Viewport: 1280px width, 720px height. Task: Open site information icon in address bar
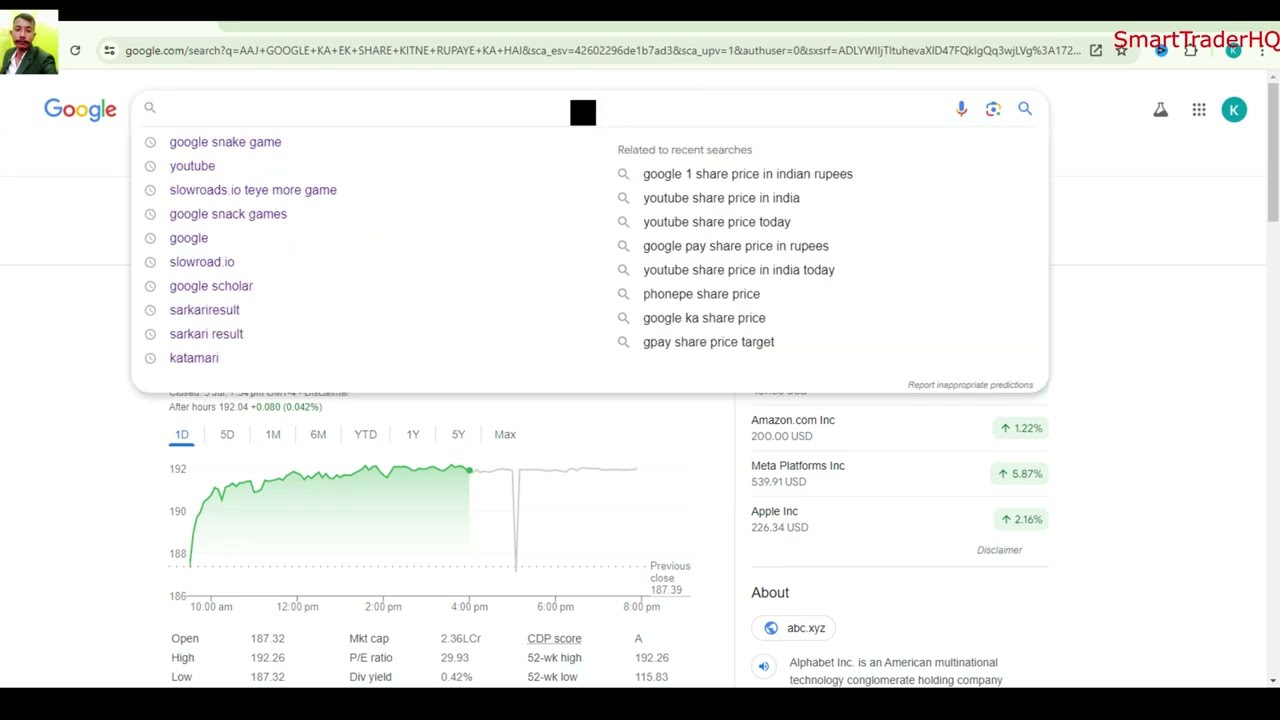click(x=109, y=50)
